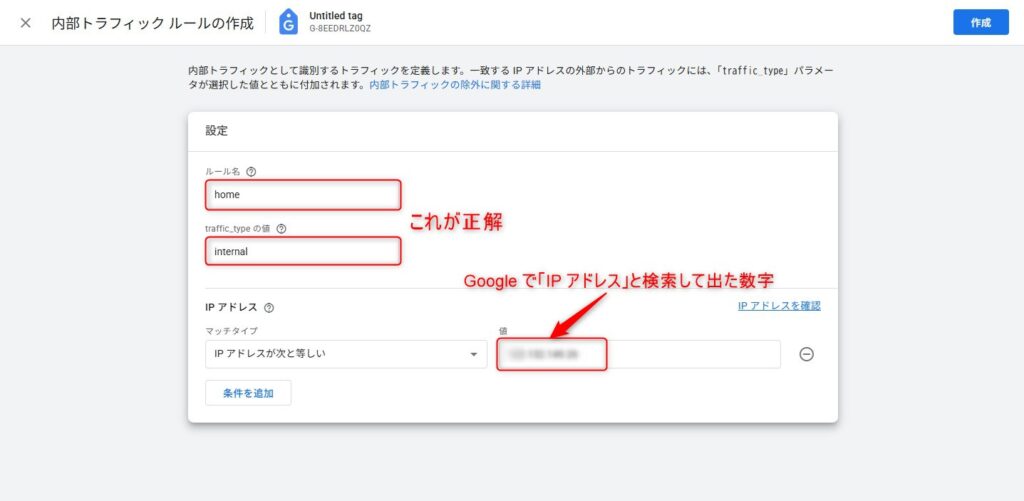Viewport: 1024px width, 501px height.
Task: Open help icon next to ルール名
Action: pyautogui.click(x=251, y=172)
